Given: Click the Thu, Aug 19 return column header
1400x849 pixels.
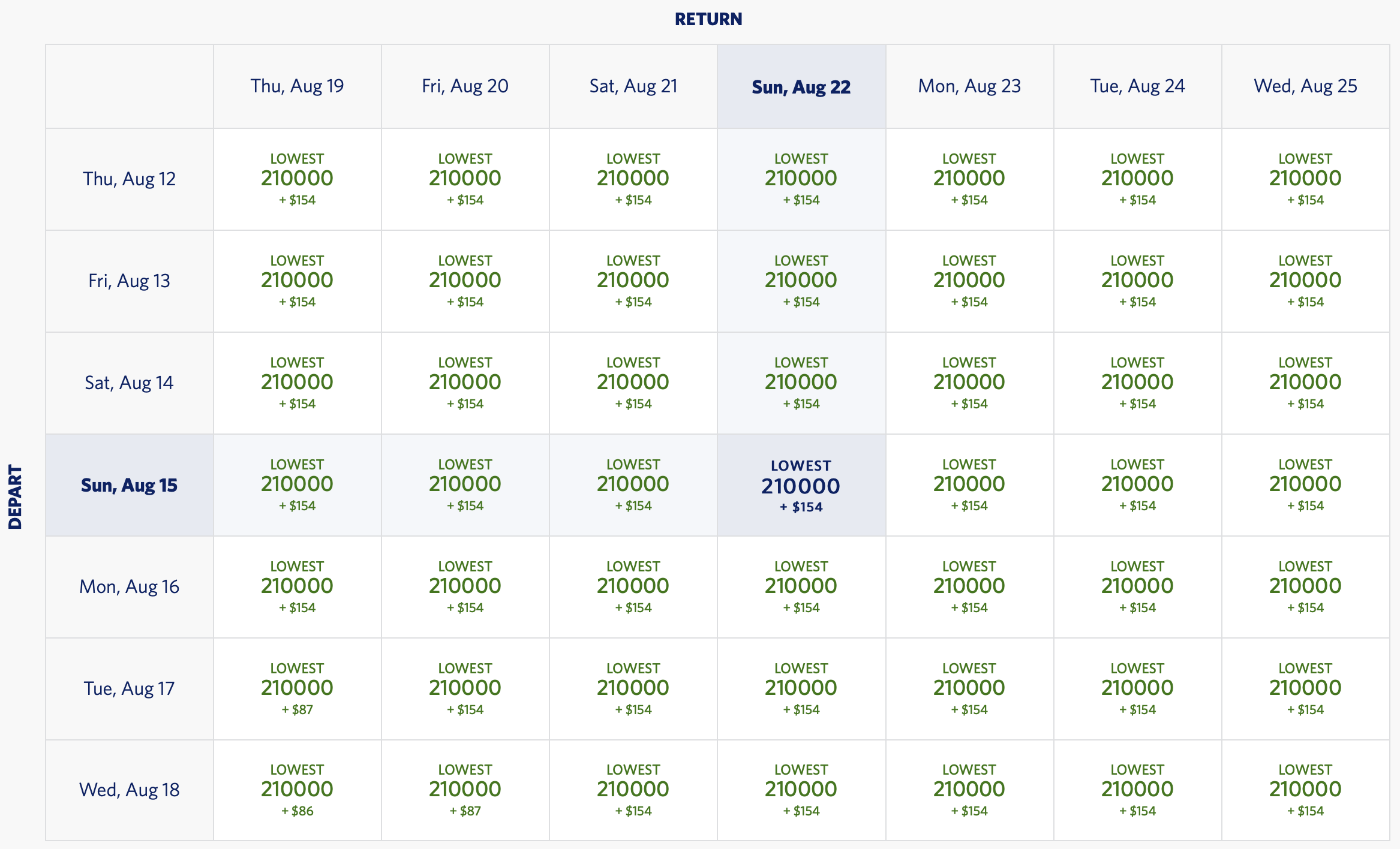Looking at the screenshot, I should [297, 86].
